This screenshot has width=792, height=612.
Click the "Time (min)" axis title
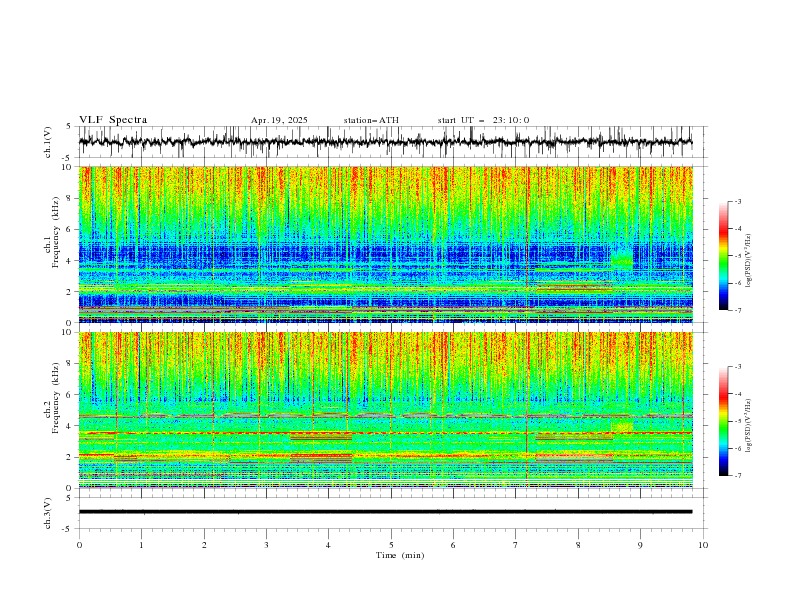pyautogui.click(x=400, y=555)
